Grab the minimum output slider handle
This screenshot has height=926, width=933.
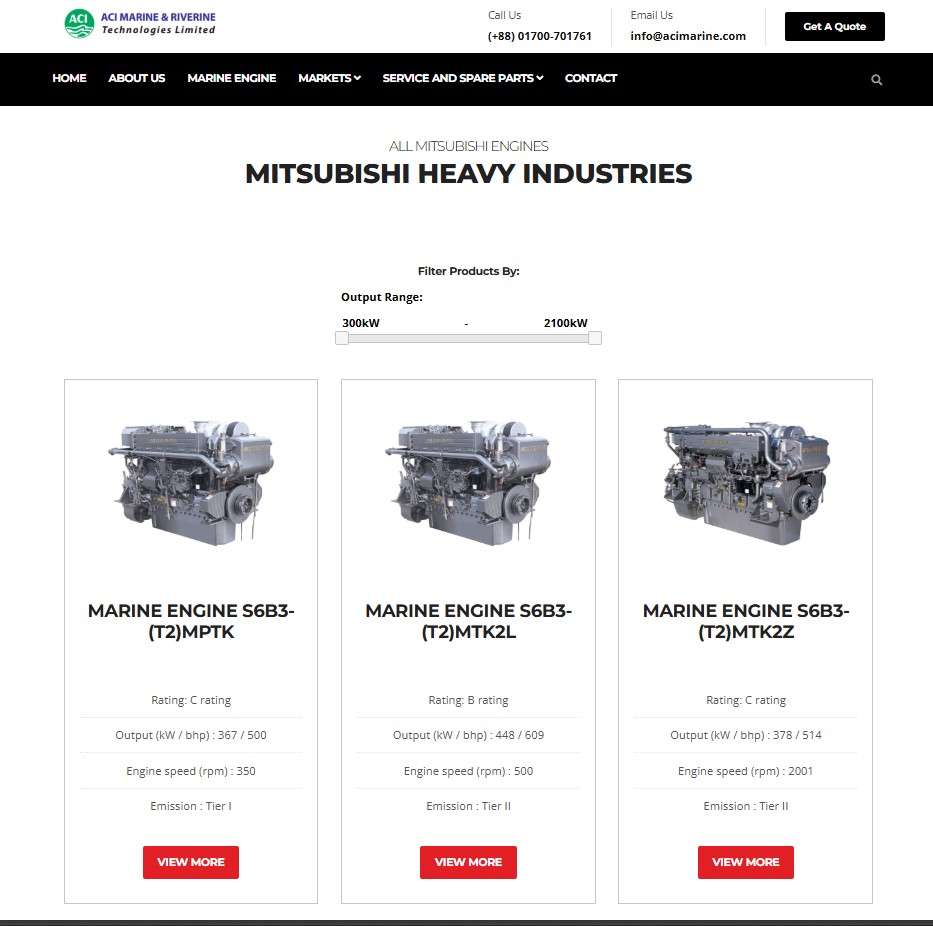click(x=342, y=338)
